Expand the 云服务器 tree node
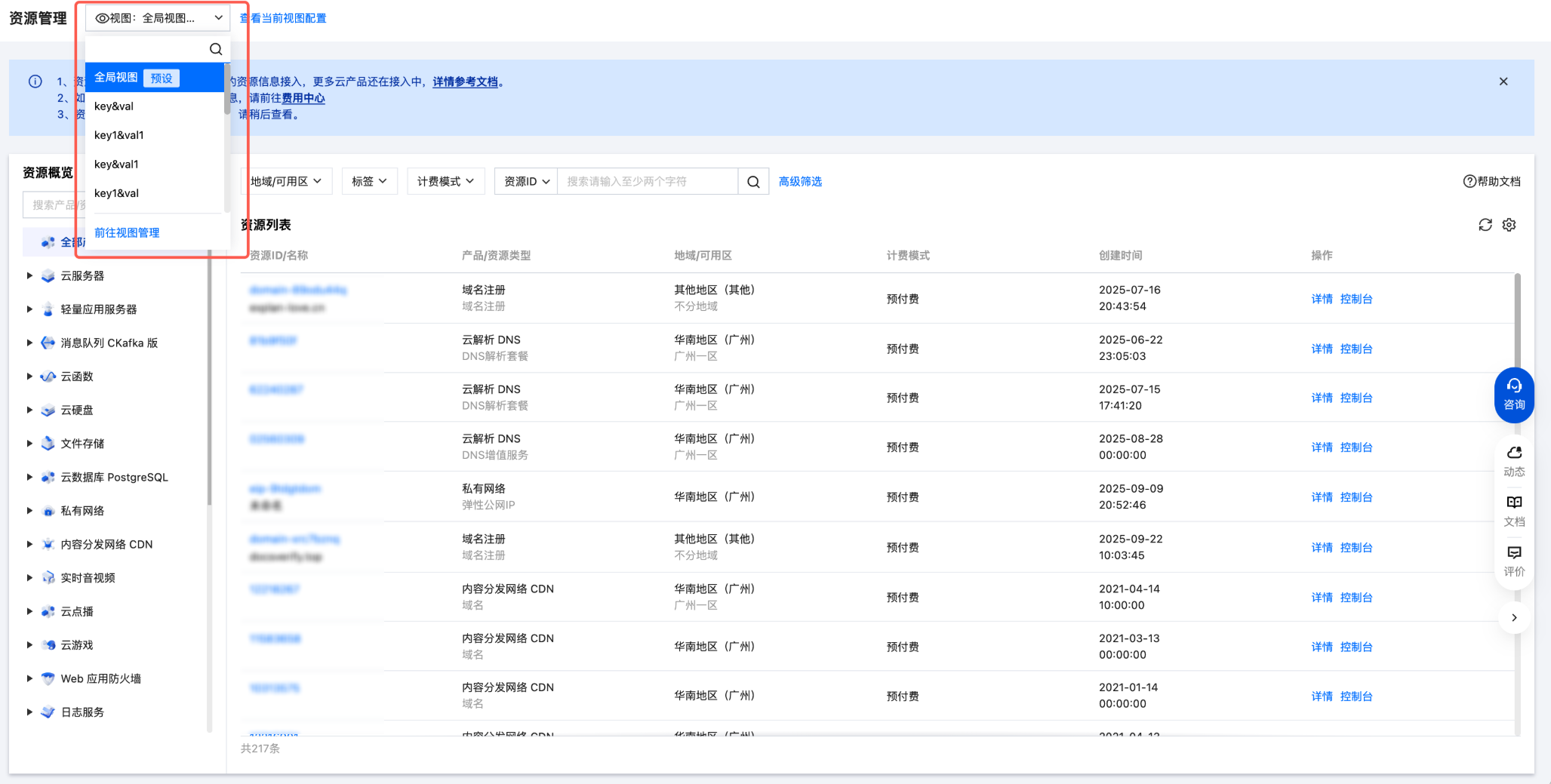This screenshot has height=784, width=1551. pyautogui.click(x=29, y=276)
